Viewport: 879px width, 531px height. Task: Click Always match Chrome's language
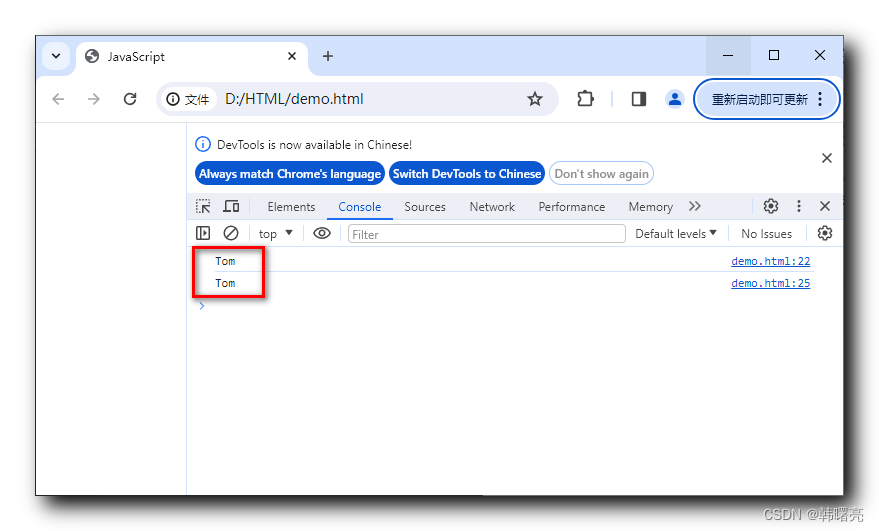click(290, 174)
